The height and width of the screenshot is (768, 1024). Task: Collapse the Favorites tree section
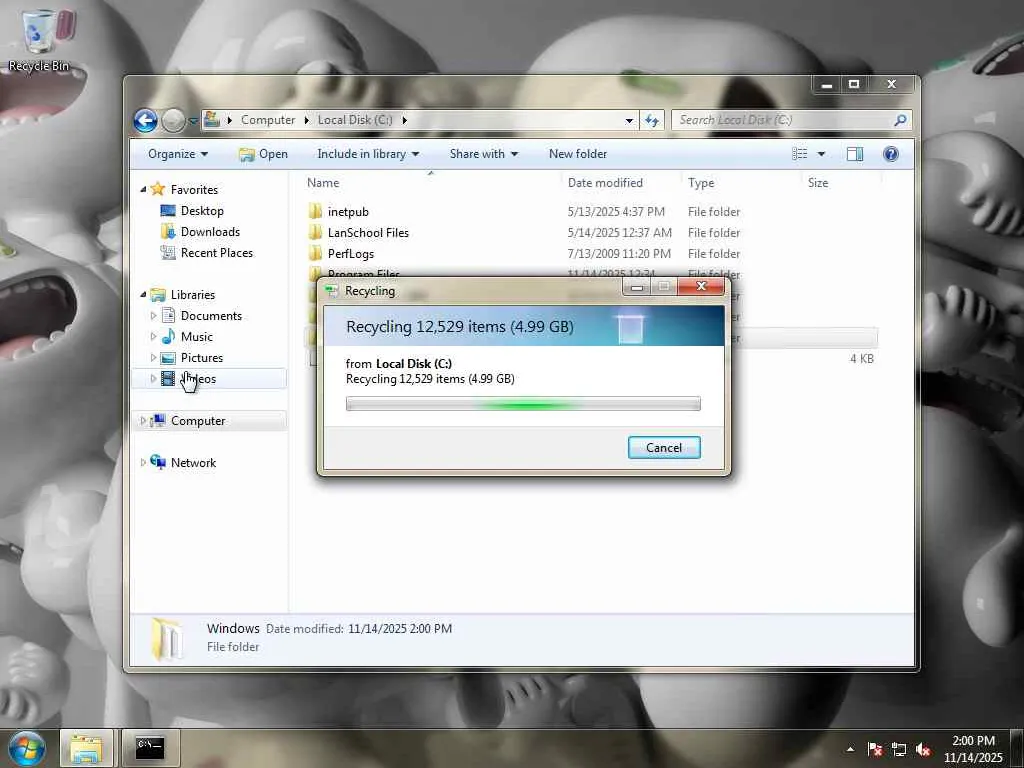click(143, 189)
